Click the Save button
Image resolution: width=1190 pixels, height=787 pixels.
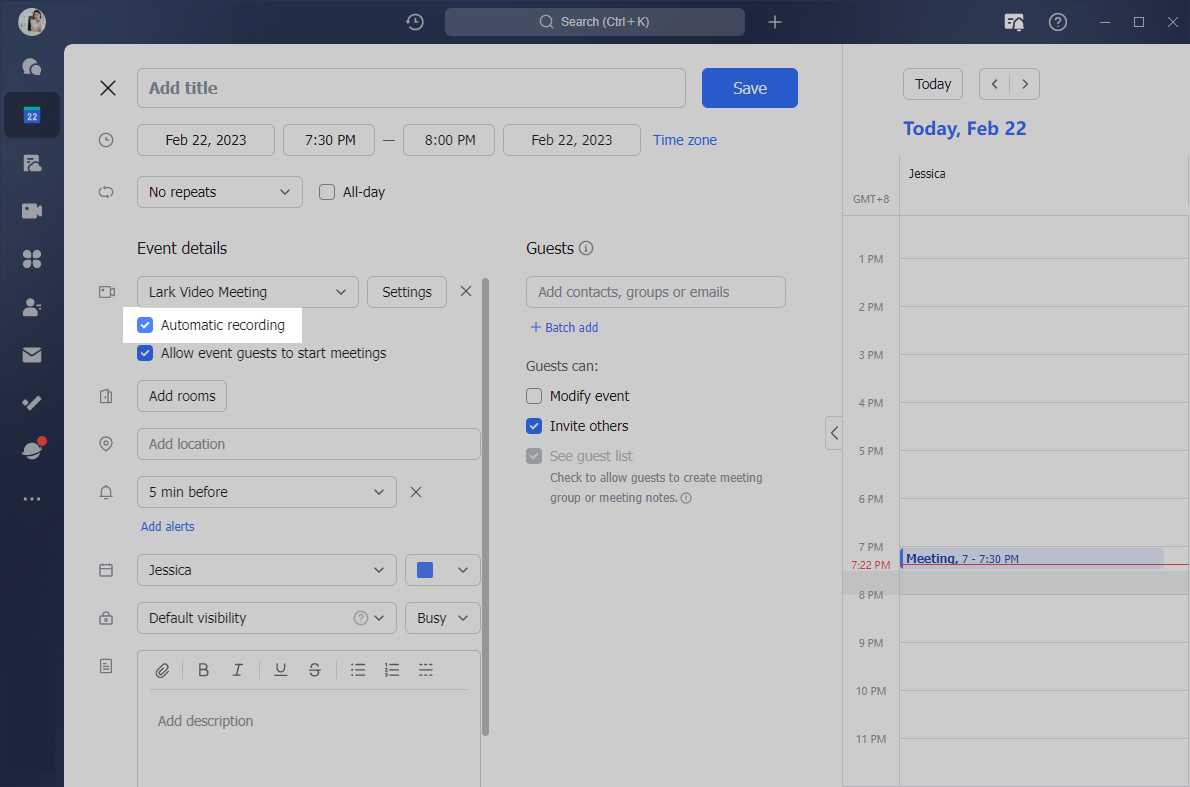tap(749, 88)
